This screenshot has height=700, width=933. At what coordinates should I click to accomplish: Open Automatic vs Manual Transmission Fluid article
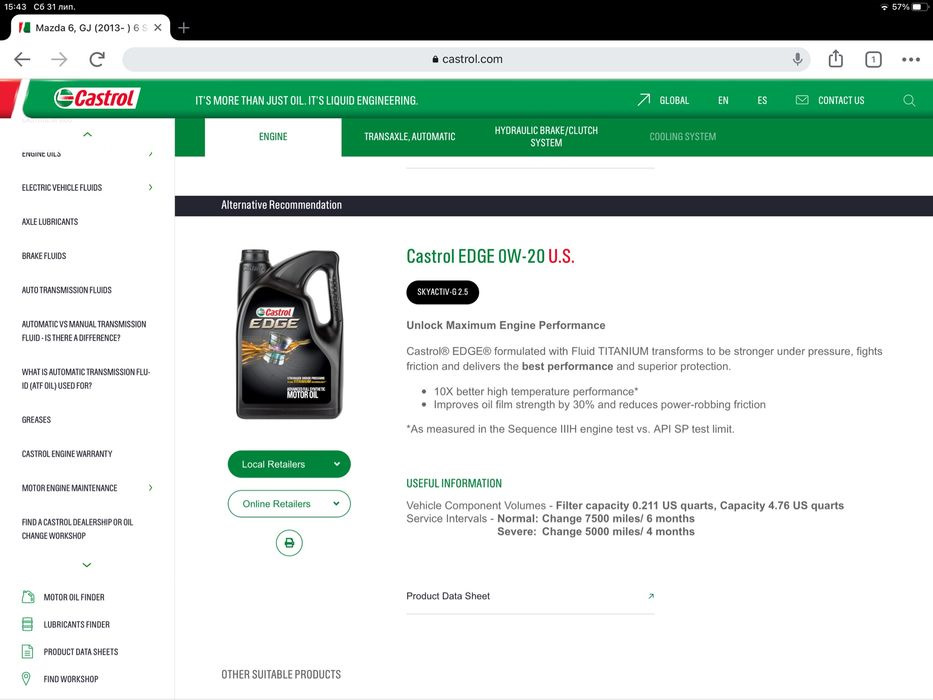tap(84, 331)
